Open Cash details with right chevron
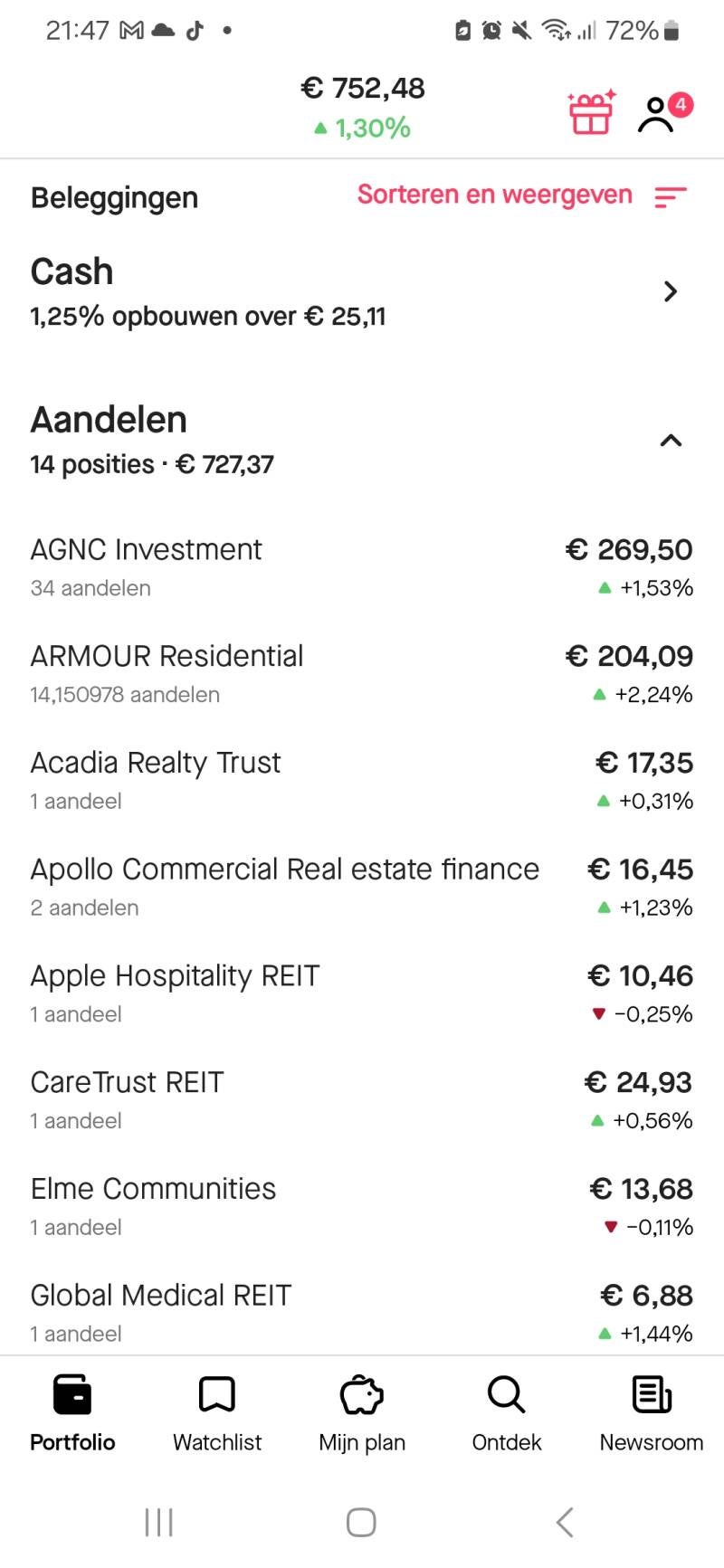Image resolution: width=724 pixels, height=1568 pixels. coord(671,291)
